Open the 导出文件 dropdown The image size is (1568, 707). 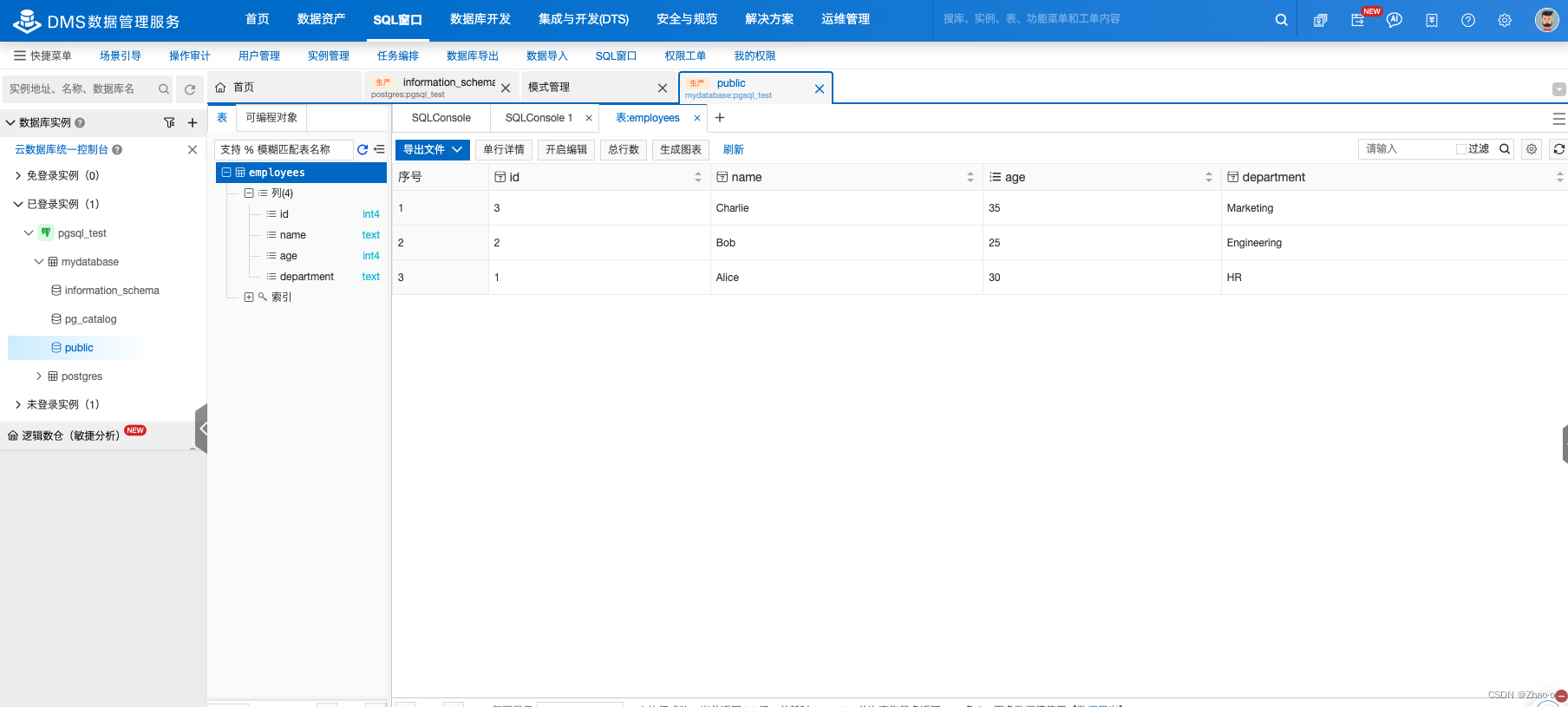pos(433,149)
